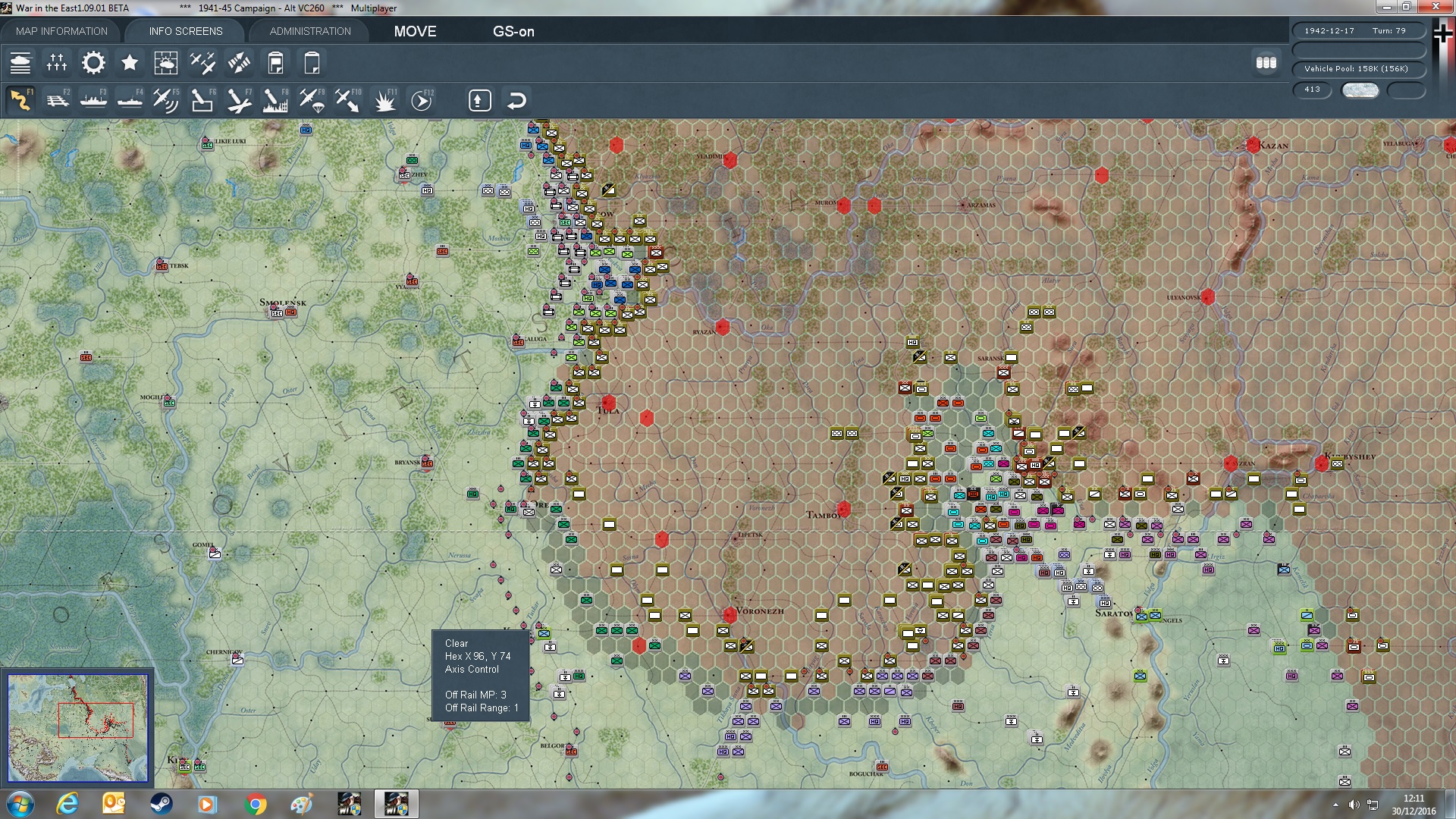
Task: Choose F7 bomb airfield mission icon
Action: point(239,100)
